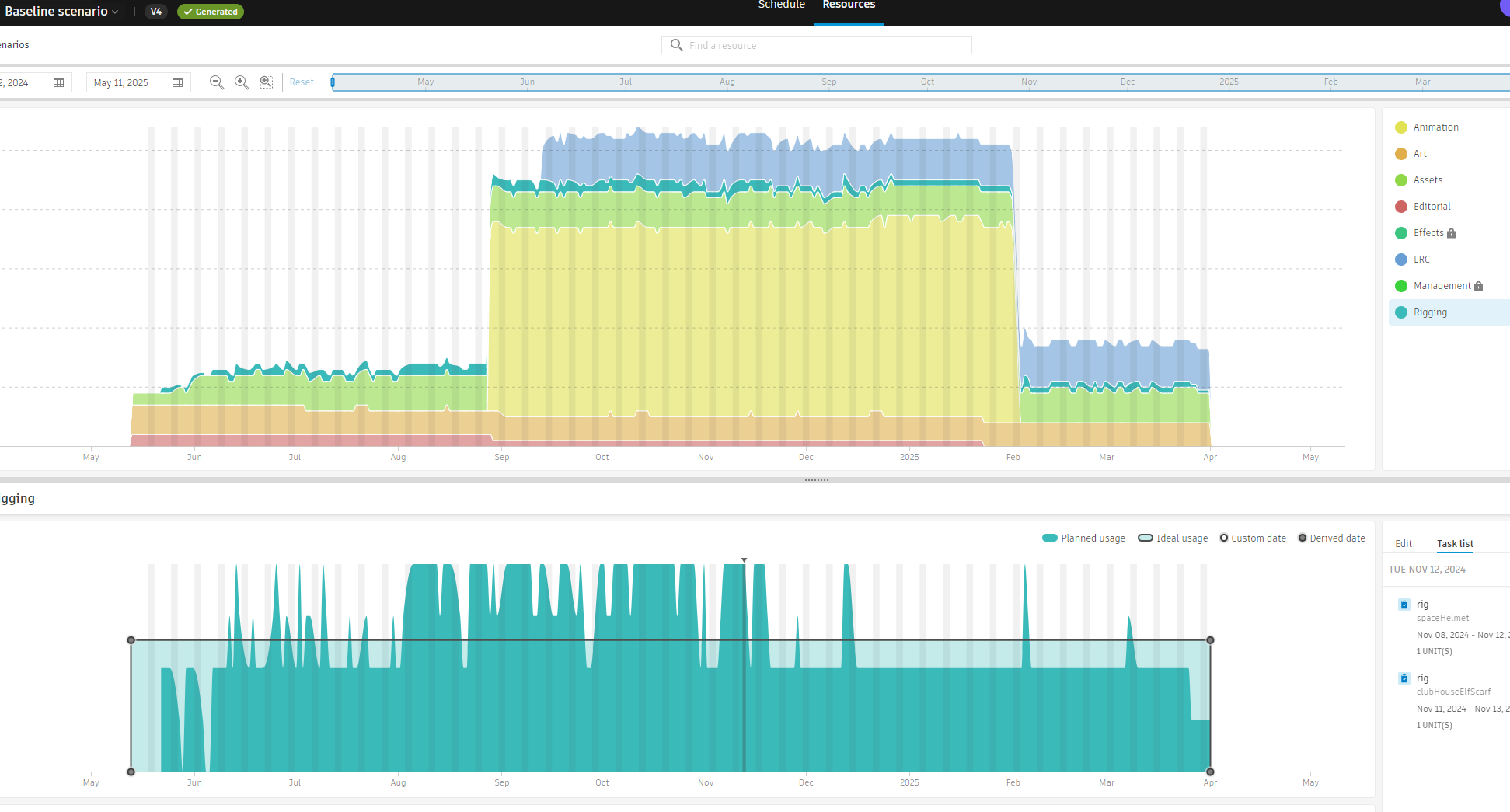Click the Generated status button
The height and width of the screenshot is (812, 1510).
pos(211,12)
